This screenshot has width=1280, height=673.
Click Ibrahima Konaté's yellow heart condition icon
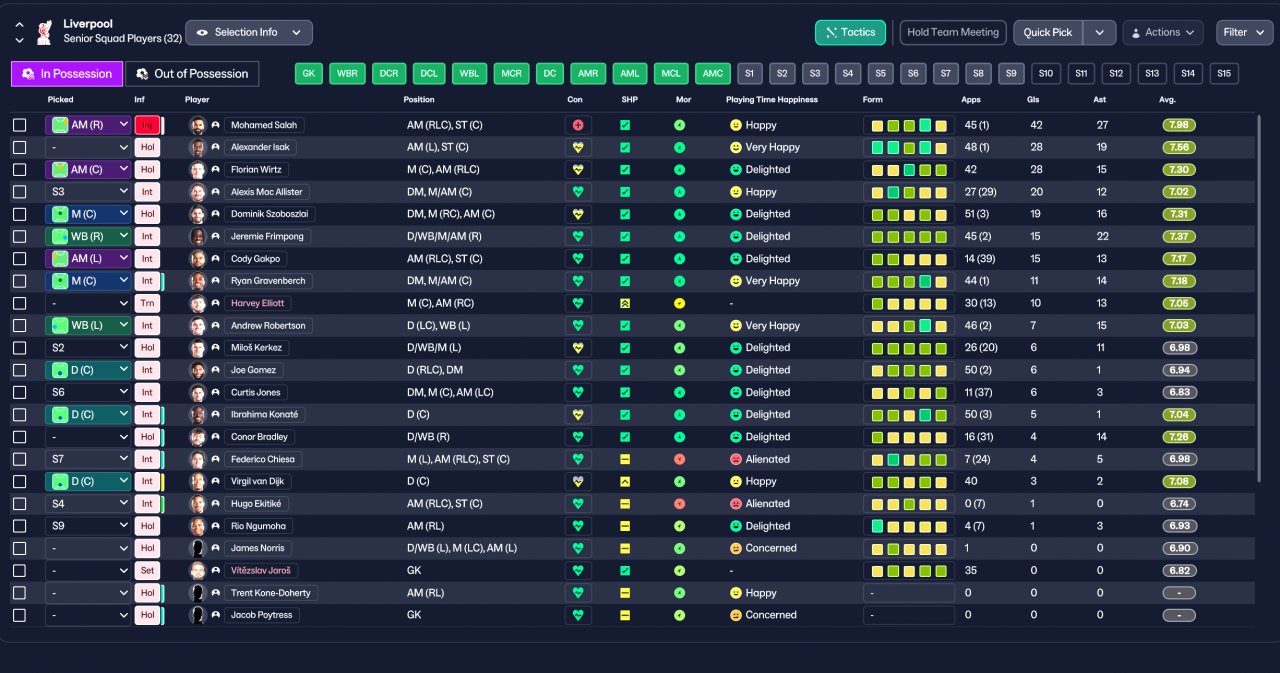click(578, 414)
